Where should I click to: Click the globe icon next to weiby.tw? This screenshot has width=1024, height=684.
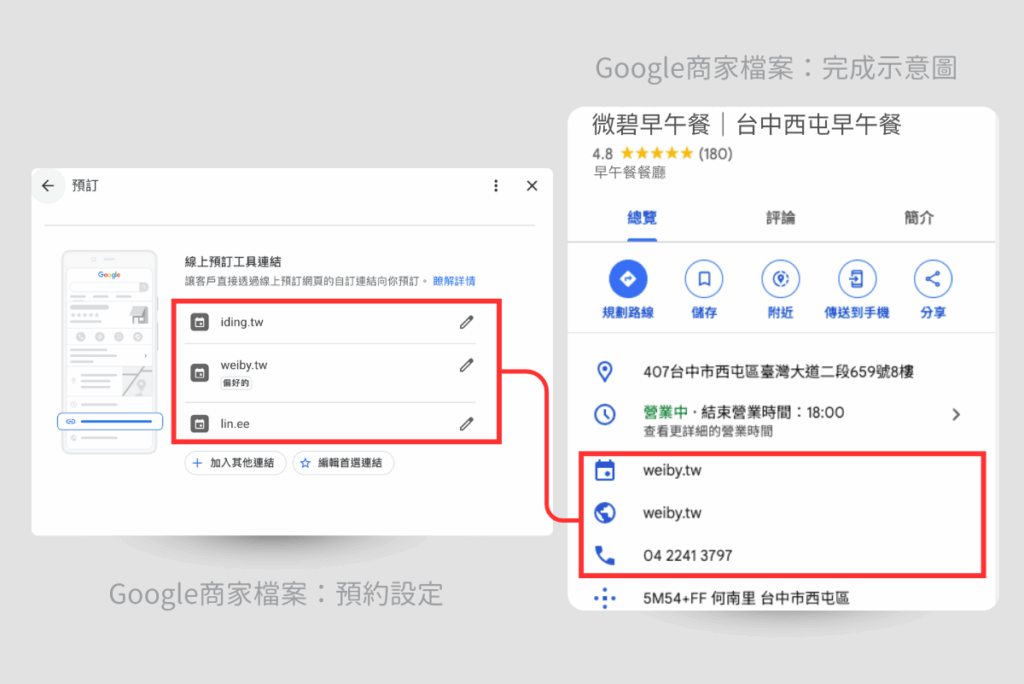pyautogui.click(x=607, y=513)
